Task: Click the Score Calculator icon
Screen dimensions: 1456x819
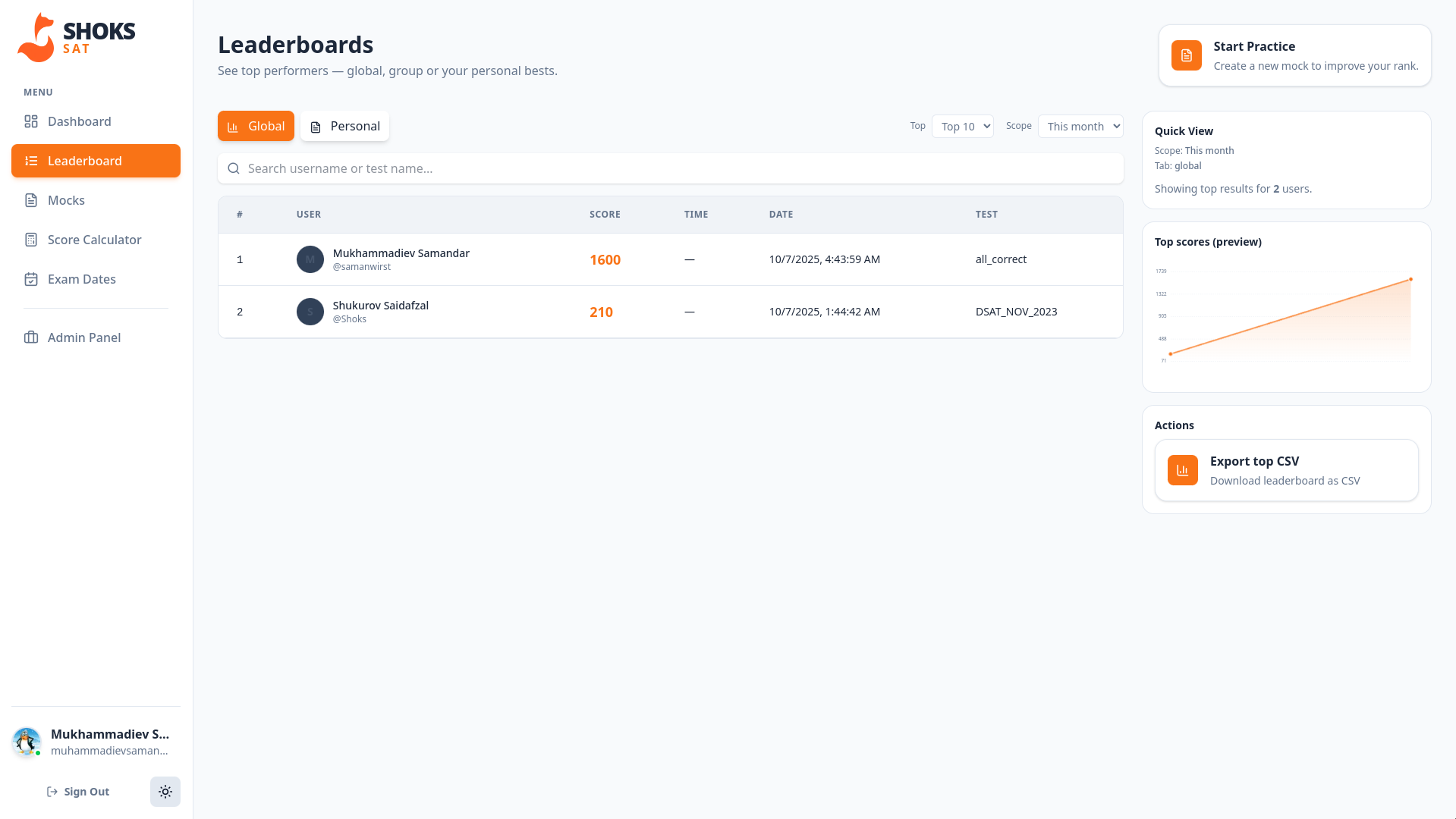Action: click(x=31, y=240)
